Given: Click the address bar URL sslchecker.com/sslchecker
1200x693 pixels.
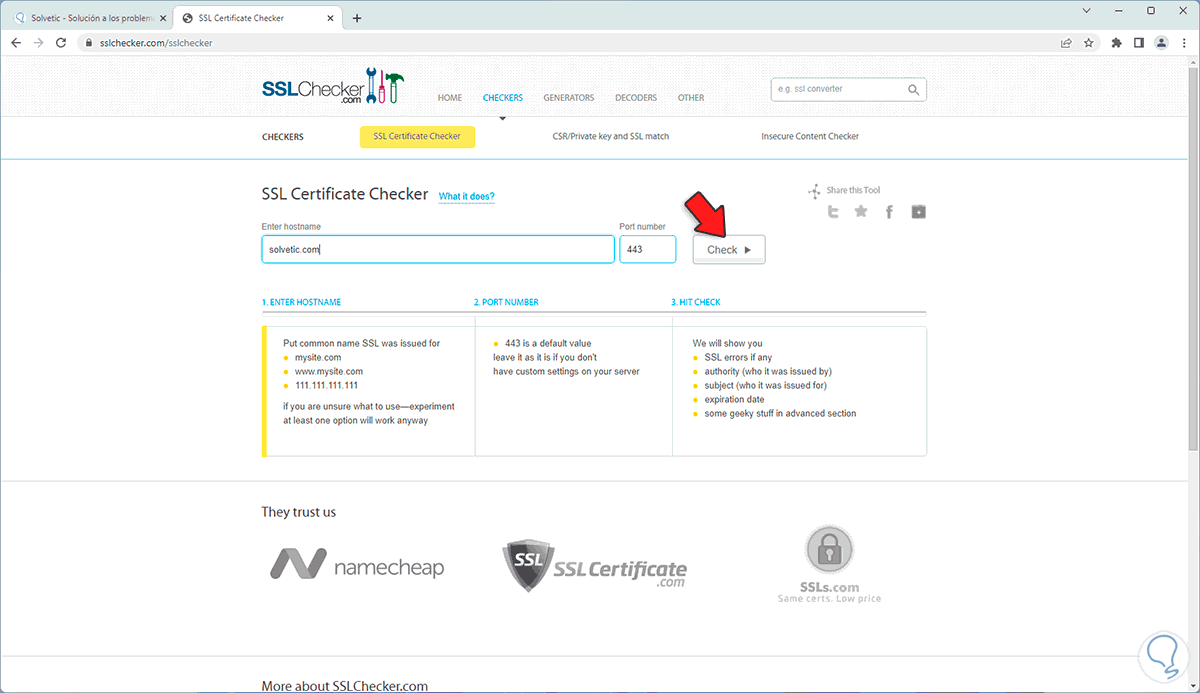Looking at the screenshot, I should (156, 43).
